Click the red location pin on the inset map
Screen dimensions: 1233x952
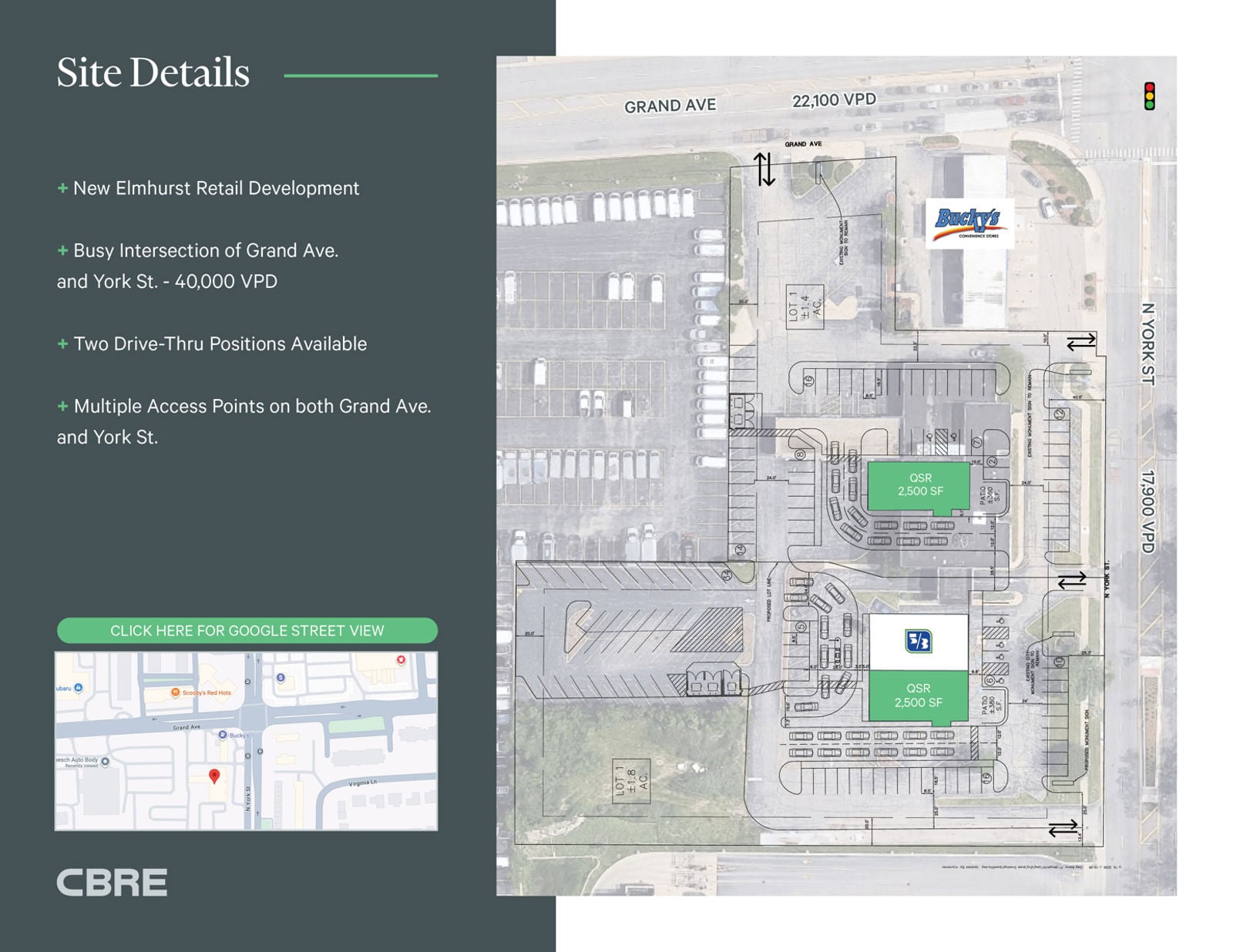[x=215, y=775]
